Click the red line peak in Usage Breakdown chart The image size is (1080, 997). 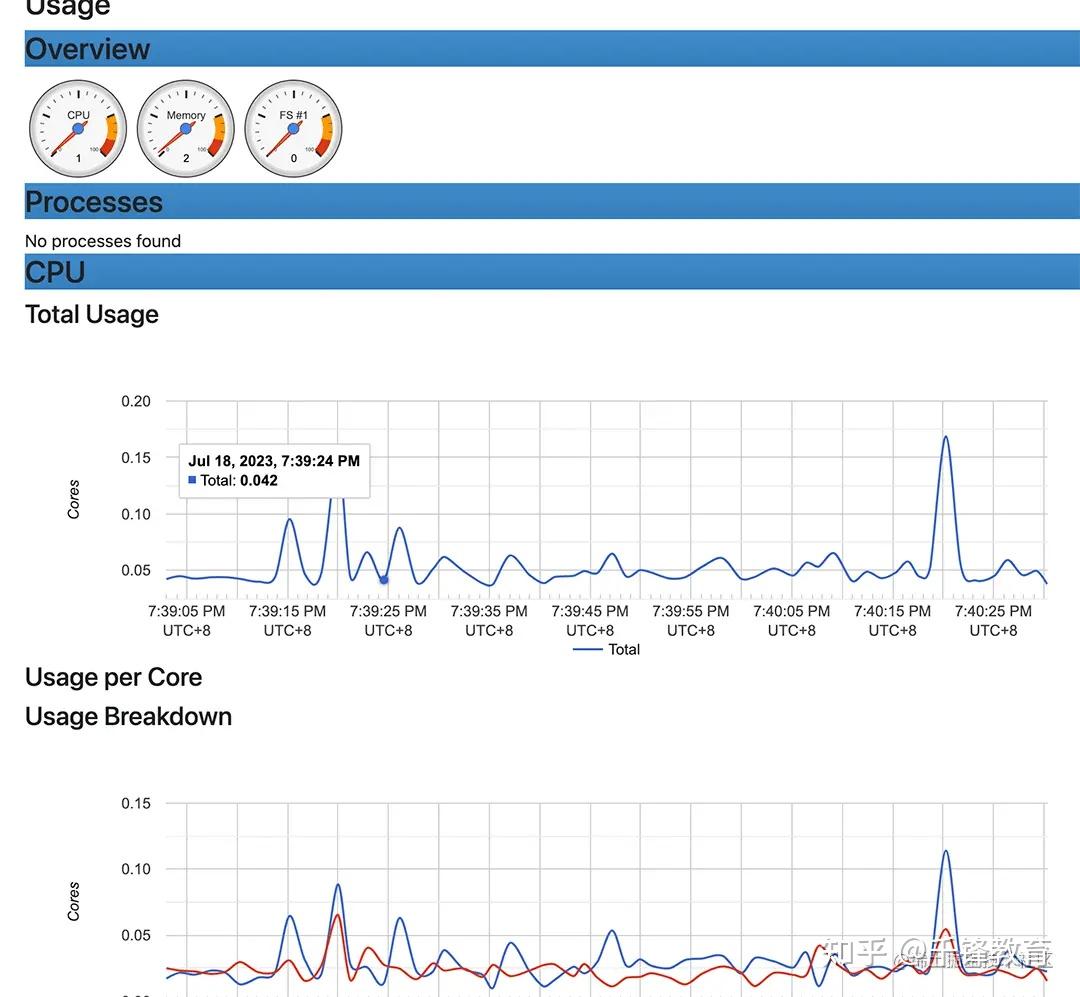tap(337, 916)
